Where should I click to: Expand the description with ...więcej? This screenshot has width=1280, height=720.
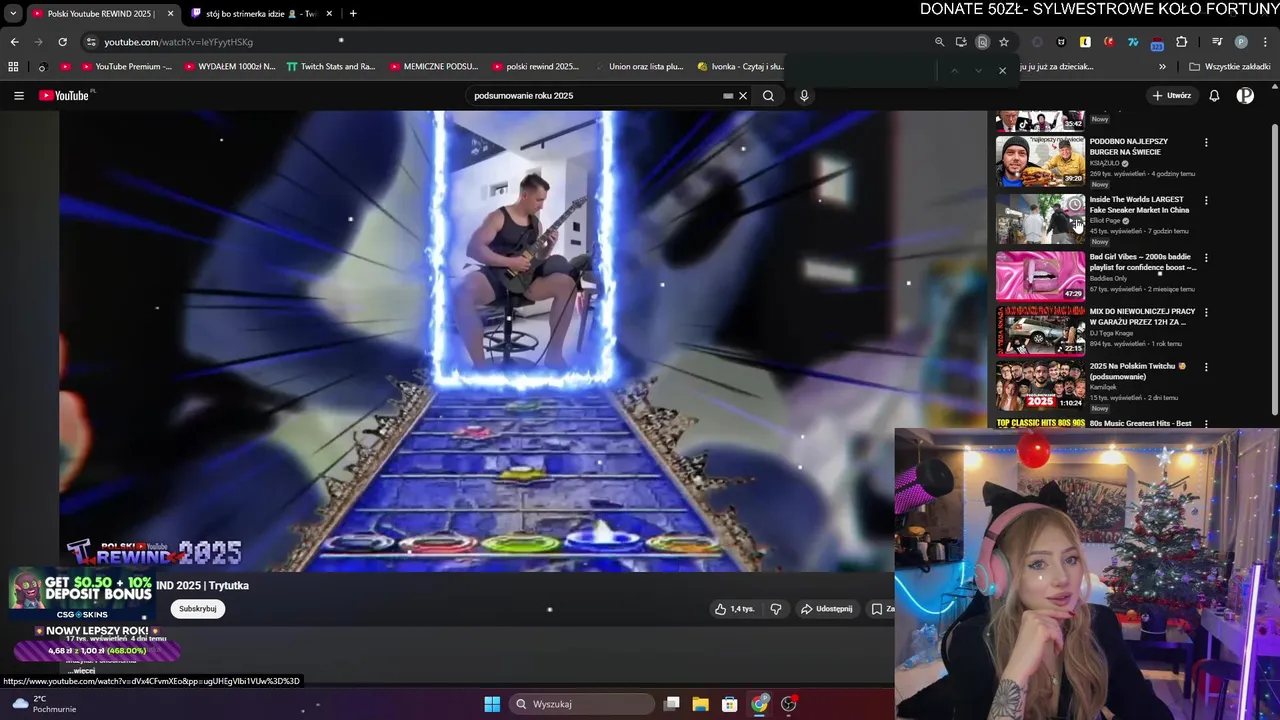click(83, 671)
